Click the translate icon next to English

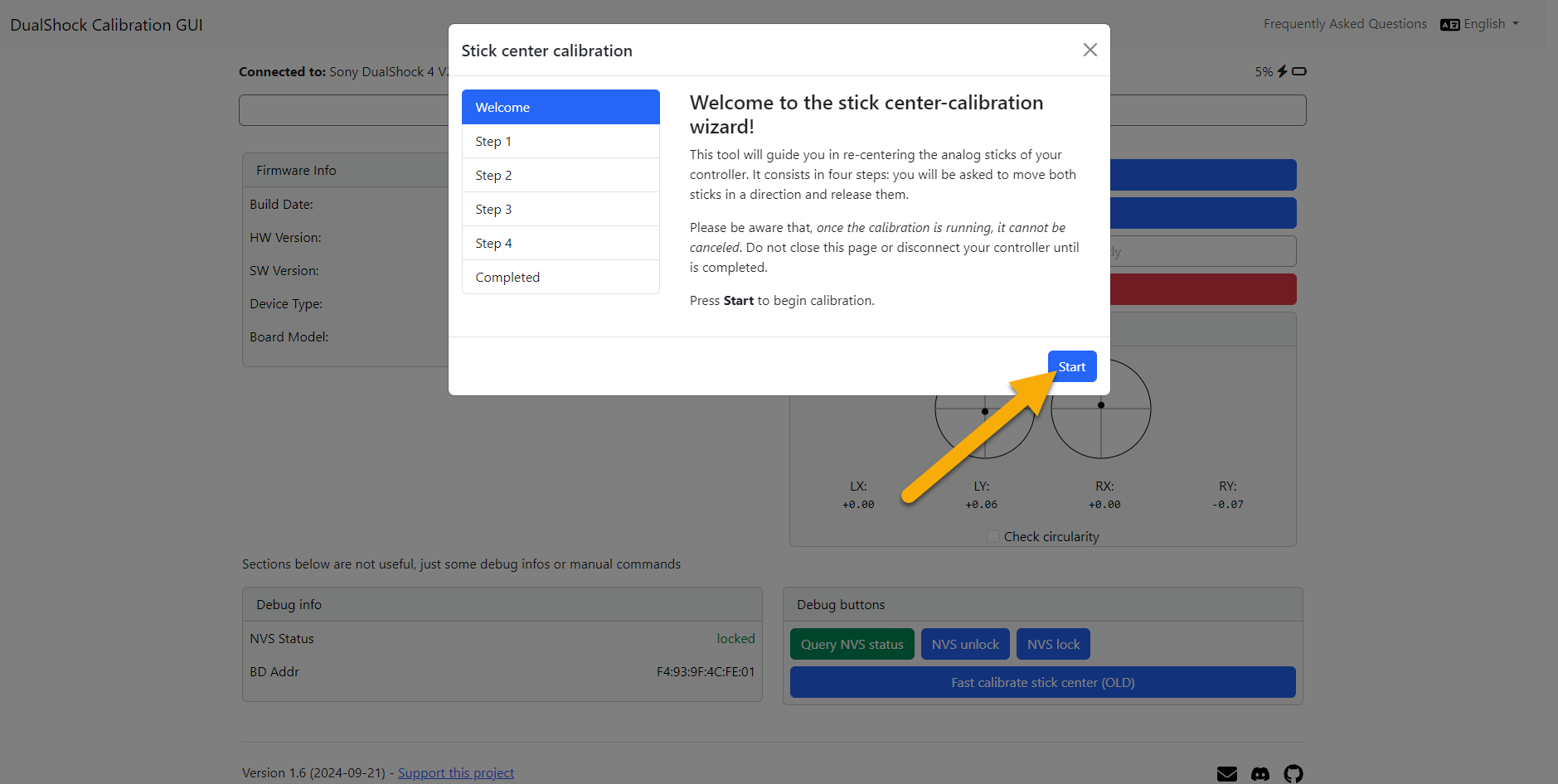(x=1449, y=24)
